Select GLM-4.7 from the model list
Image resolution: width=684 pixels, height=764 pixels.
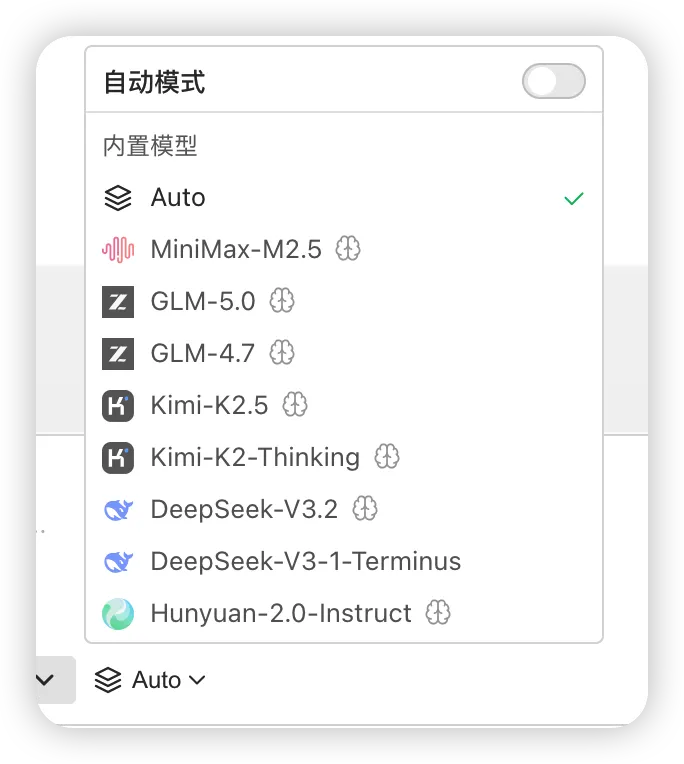(x=203, y=353)
